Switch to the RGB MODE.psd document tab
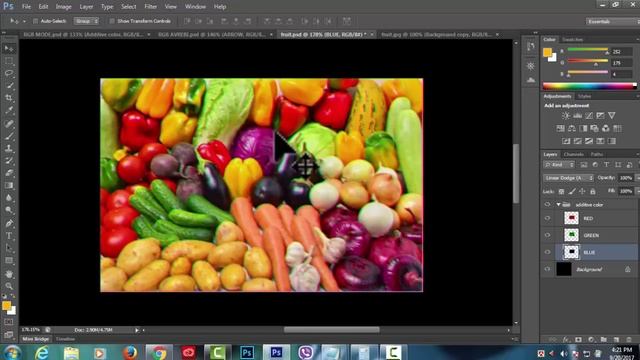Image resolution: width=640 pixels, height=360 pixels. [83, 35]
